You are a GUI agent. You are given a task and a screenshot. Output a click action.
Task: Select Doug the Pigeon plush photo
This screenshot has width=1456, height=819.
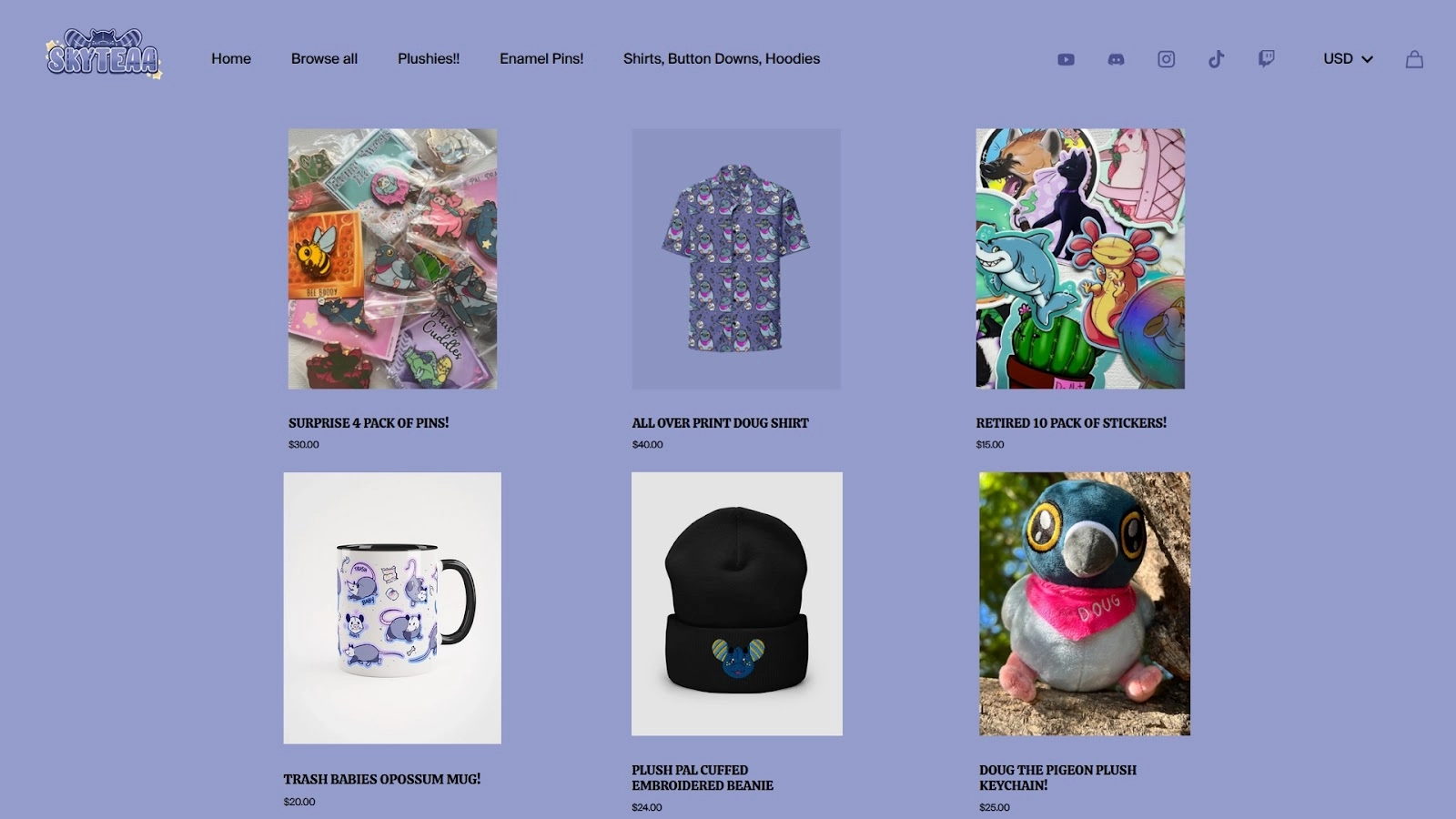[1085, 603]
